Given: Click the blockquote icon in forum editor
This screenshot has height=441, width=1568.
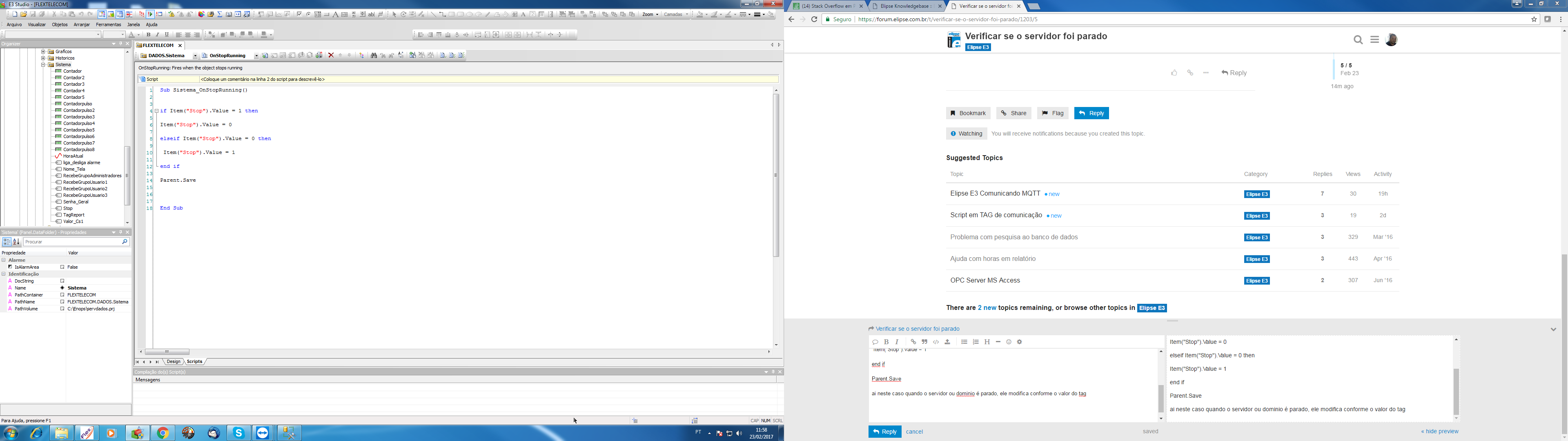Looking at the screenshot, I should (924, 342).
